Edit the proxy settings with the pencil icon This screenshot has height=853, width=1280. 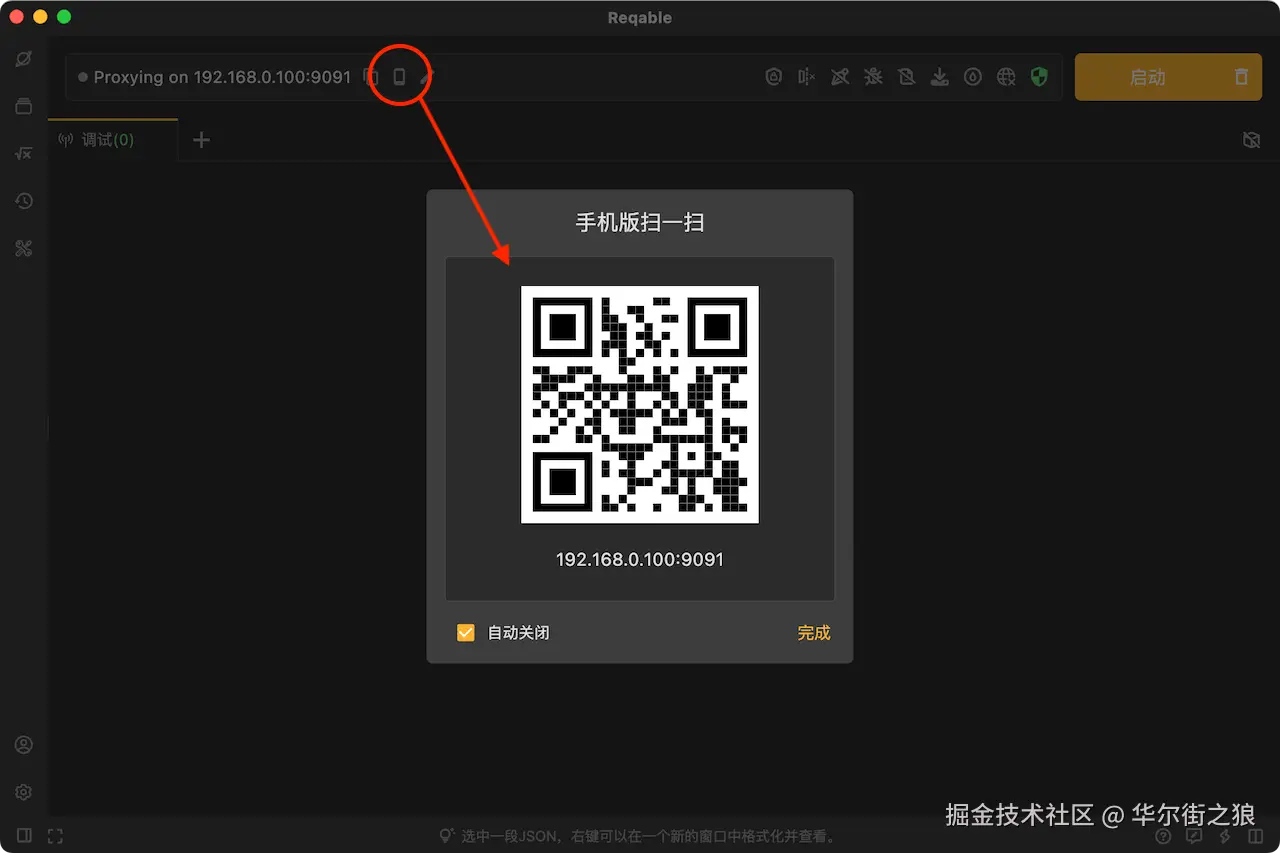(x=427, y=77)
